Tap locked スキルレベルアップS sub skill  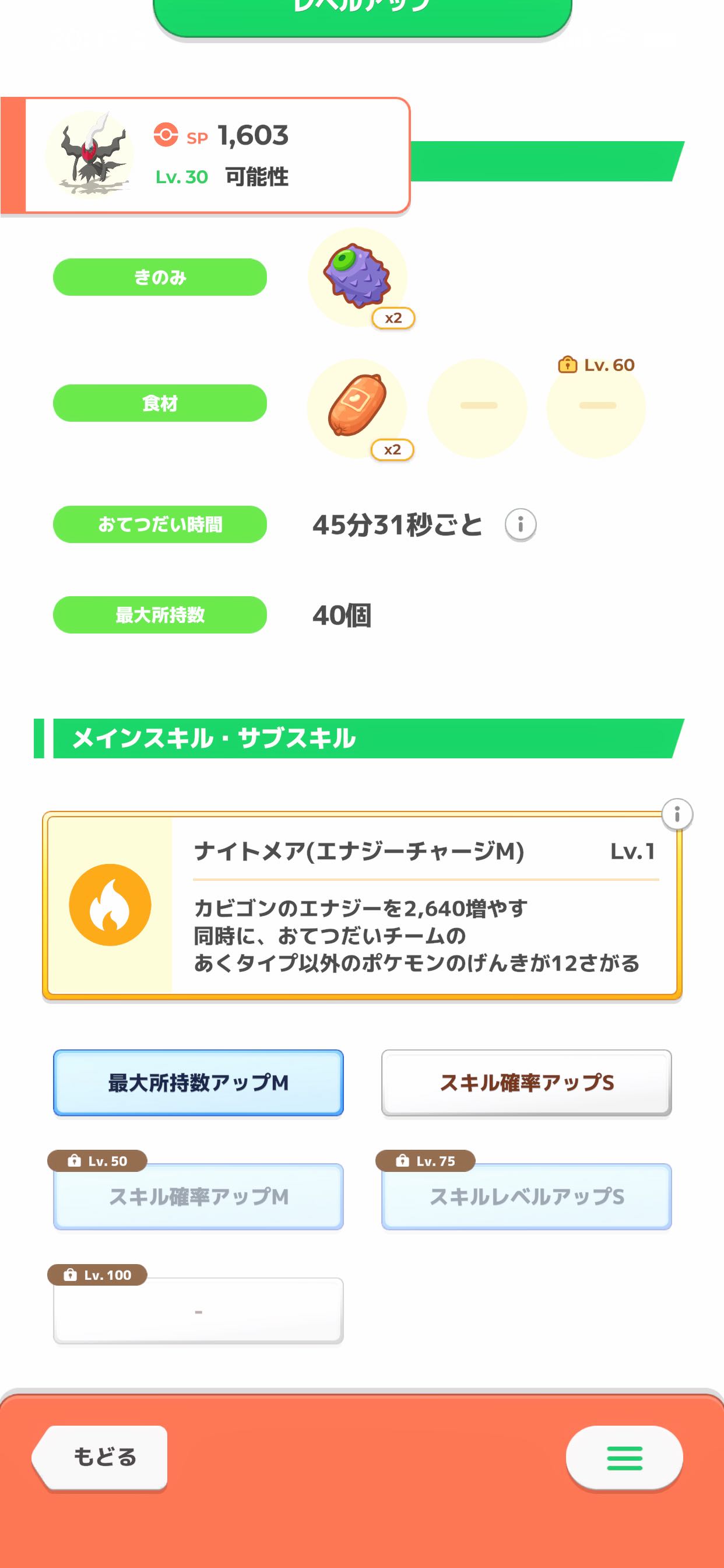tap(526, 1196)
